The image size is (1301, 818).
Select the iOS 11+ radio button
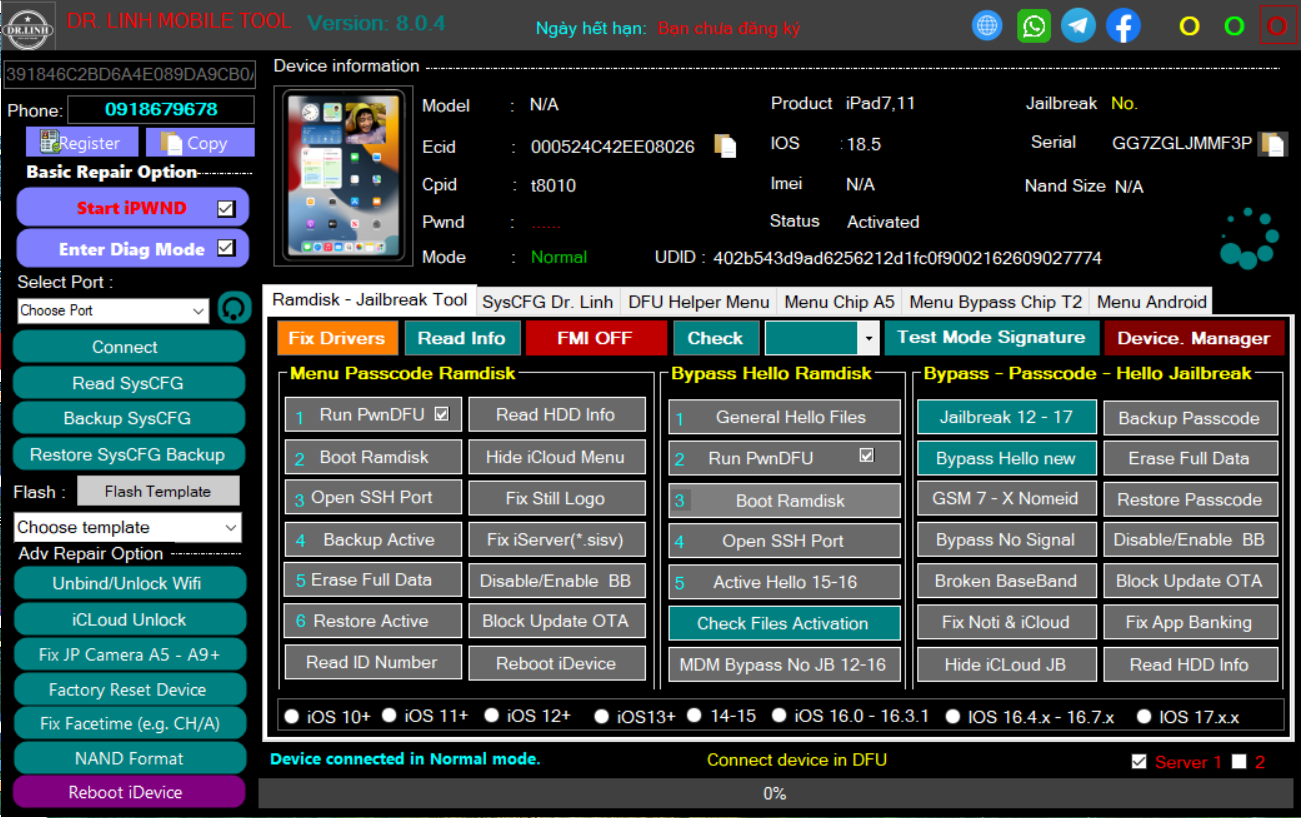pos(390,716)
